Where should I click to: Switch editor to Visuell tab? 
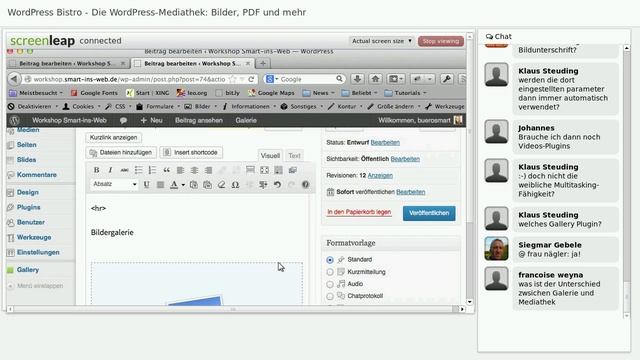point(270,156)
